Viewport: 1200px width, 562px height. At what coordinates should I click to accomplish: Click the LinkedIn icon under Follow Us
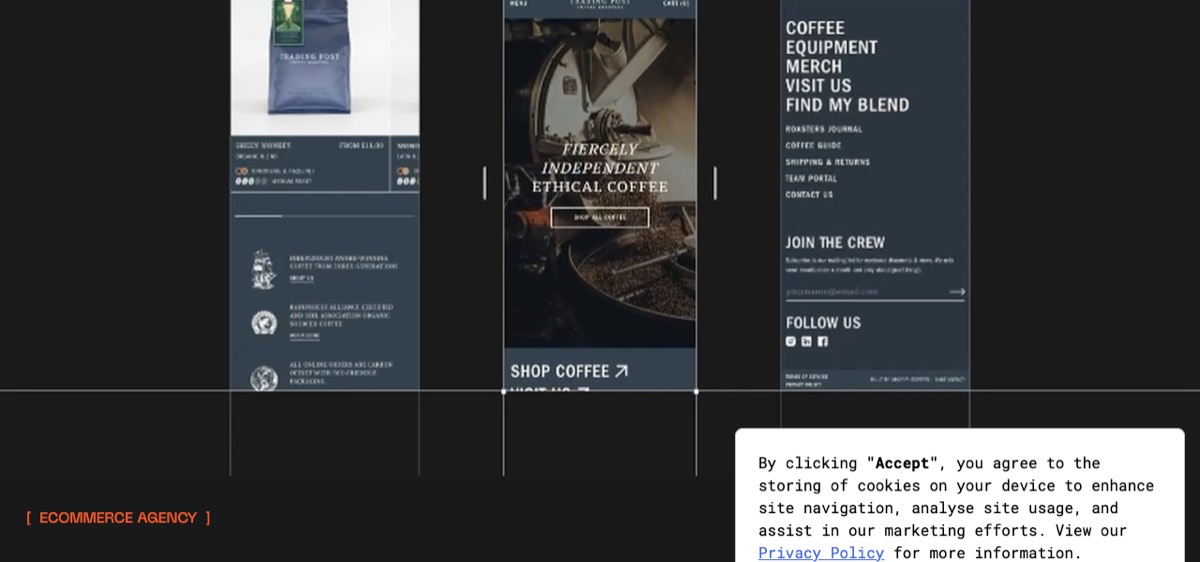coord(807,341)
